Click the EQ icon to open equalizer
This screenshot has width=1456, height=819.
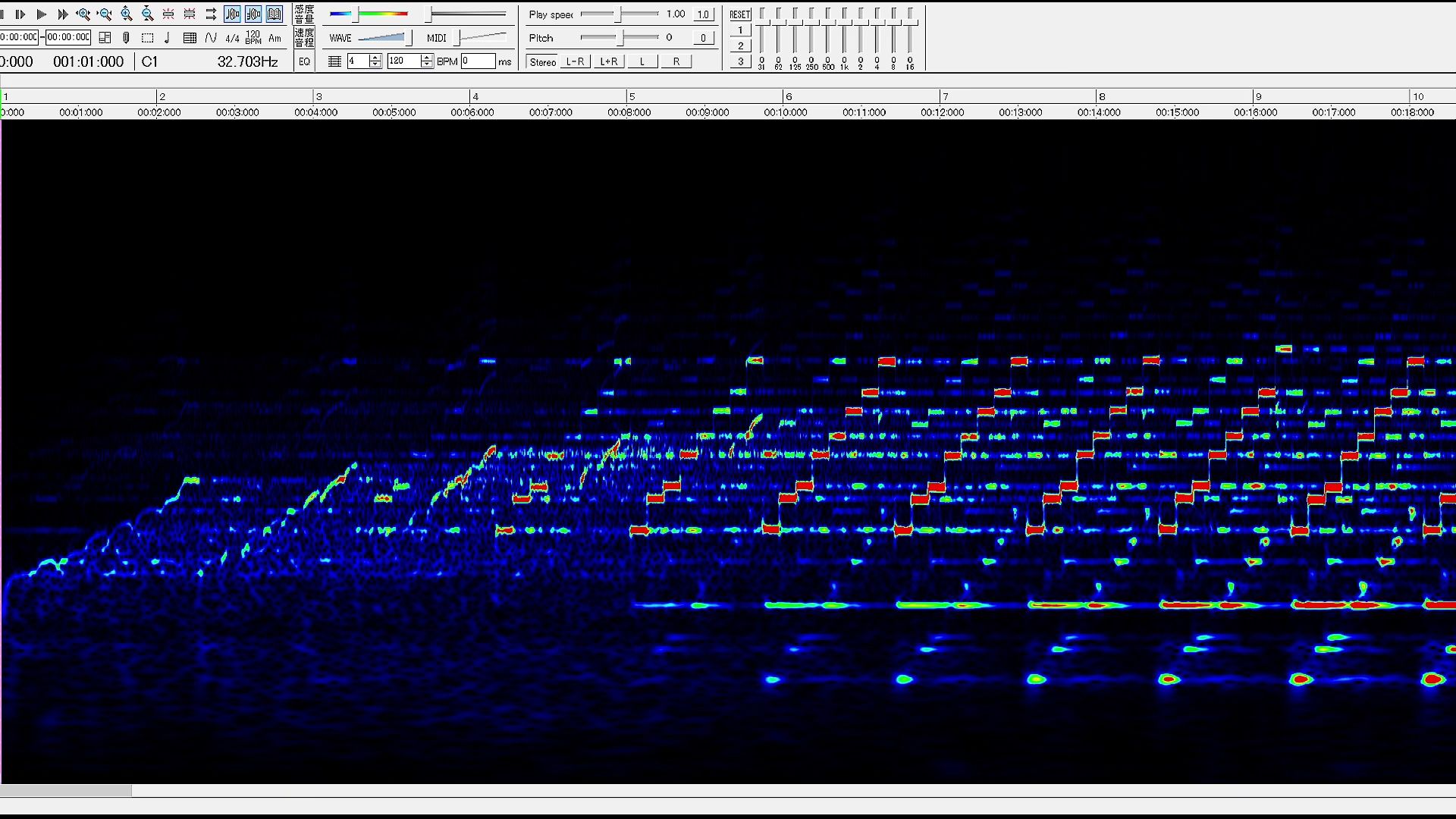point(305,62)
